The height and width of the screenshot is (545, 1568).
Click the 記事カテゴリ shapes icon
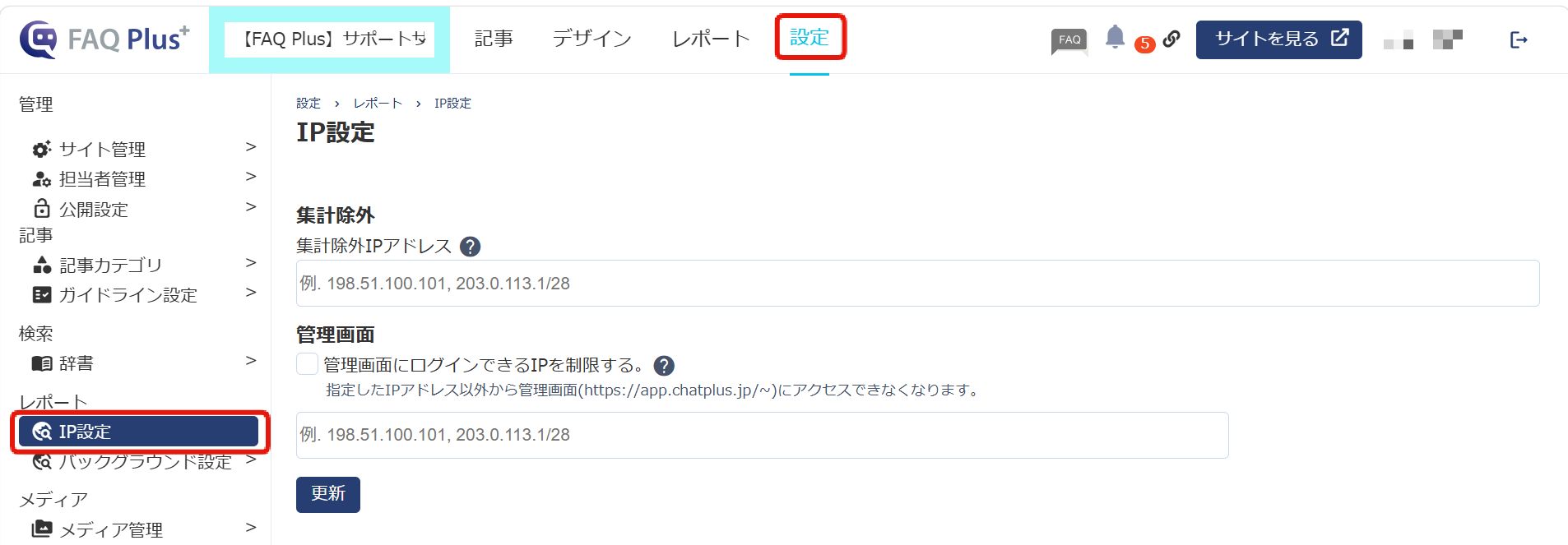pos(42,265)
